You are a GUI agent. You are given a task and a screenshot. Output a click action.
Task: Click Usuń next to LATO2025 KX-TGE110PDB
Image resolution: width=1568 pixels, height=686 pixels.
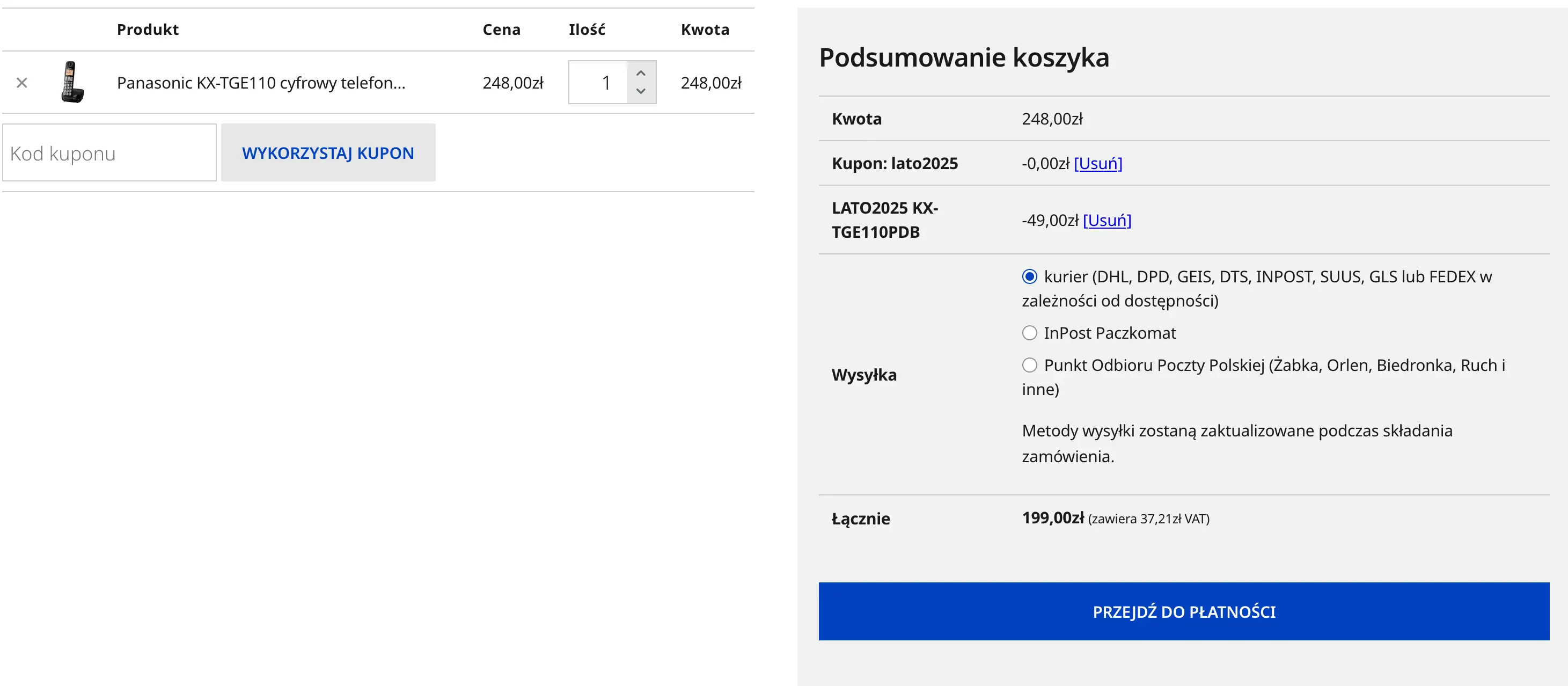(1107, 221)
